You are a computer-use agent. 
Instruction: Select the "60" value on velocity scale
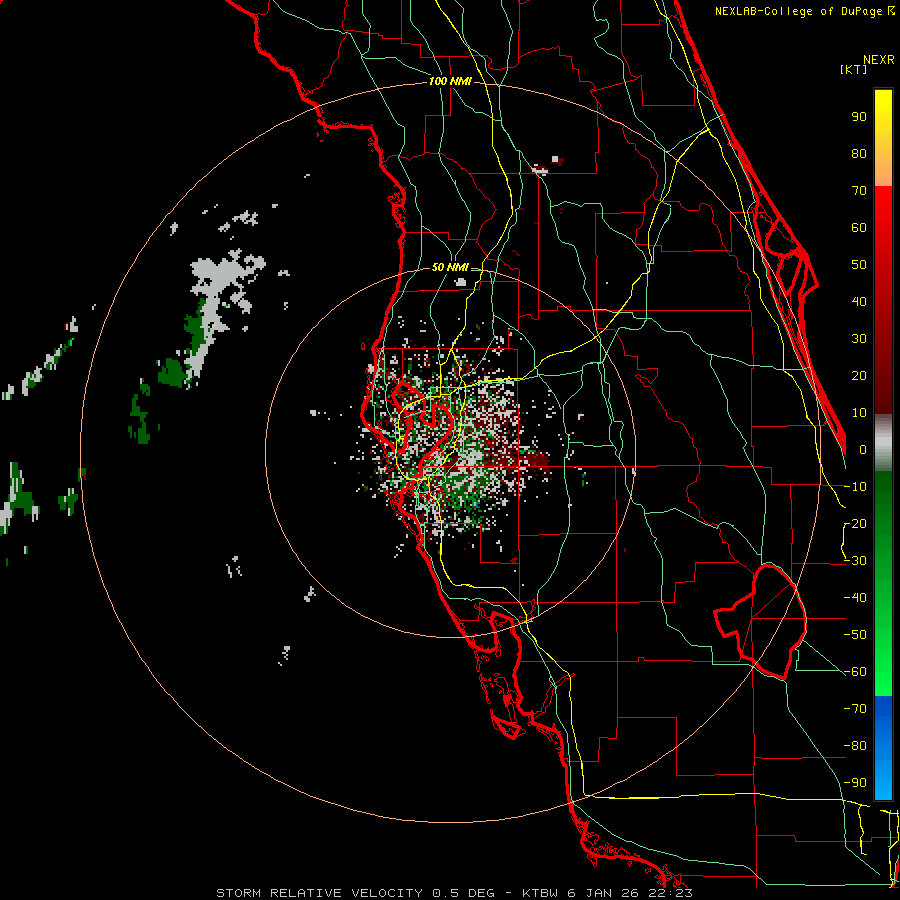859,228
